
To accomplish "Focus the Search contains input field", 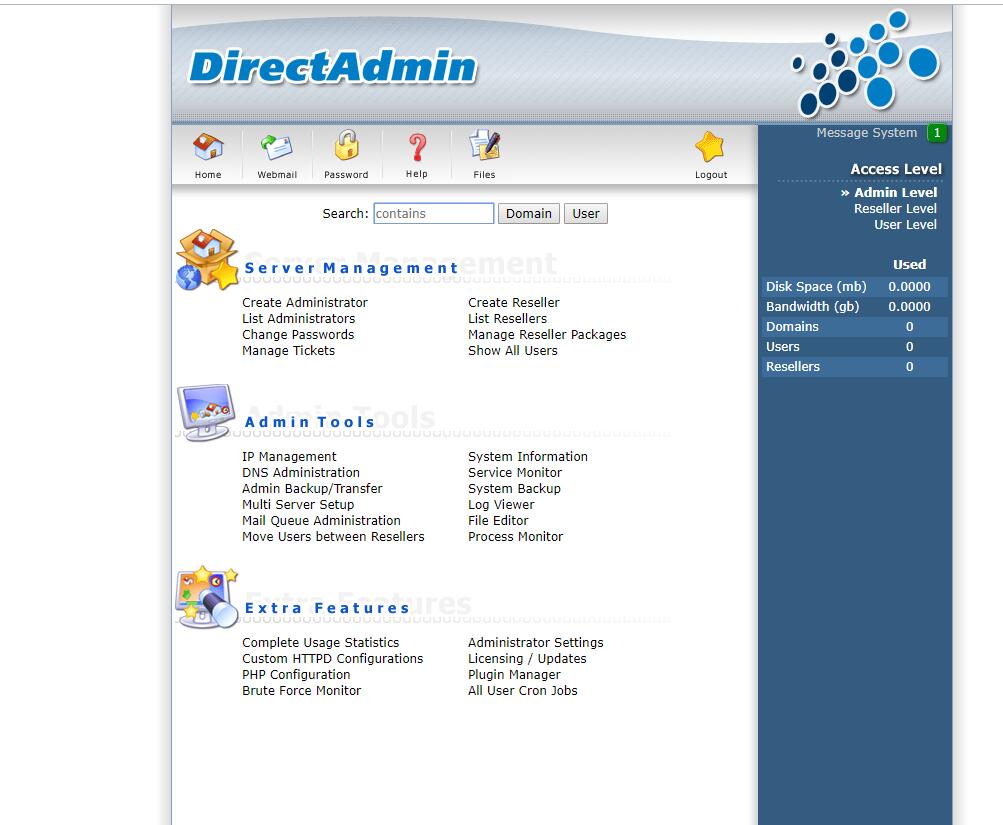I will (x=434, y=214).
